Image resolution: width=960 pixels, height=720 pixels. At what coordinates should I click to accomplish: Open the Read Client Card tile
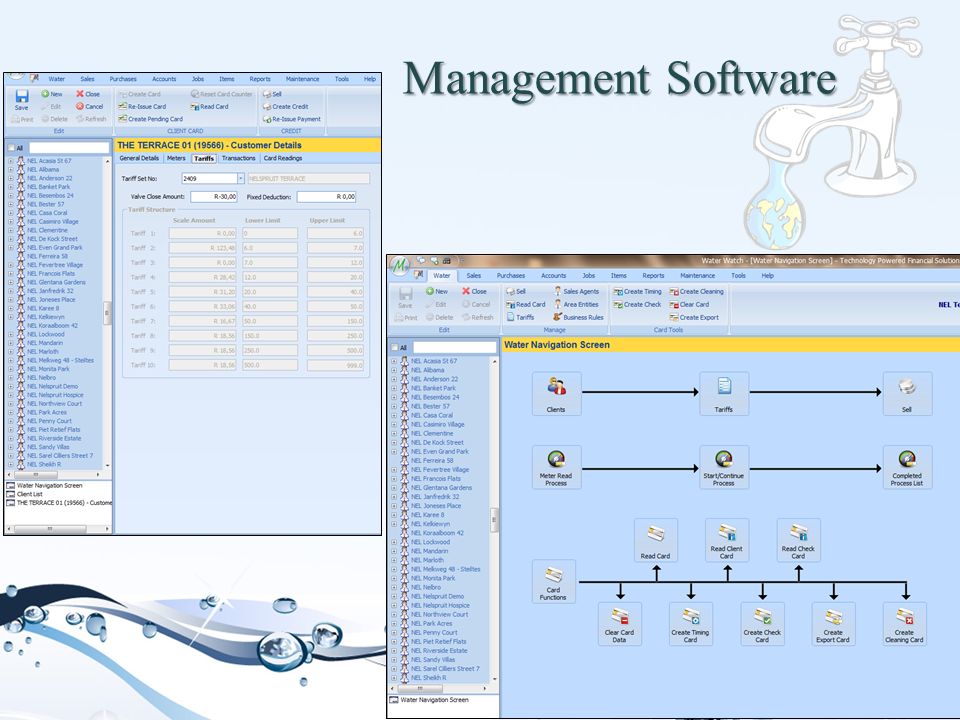tap(727, 540)
